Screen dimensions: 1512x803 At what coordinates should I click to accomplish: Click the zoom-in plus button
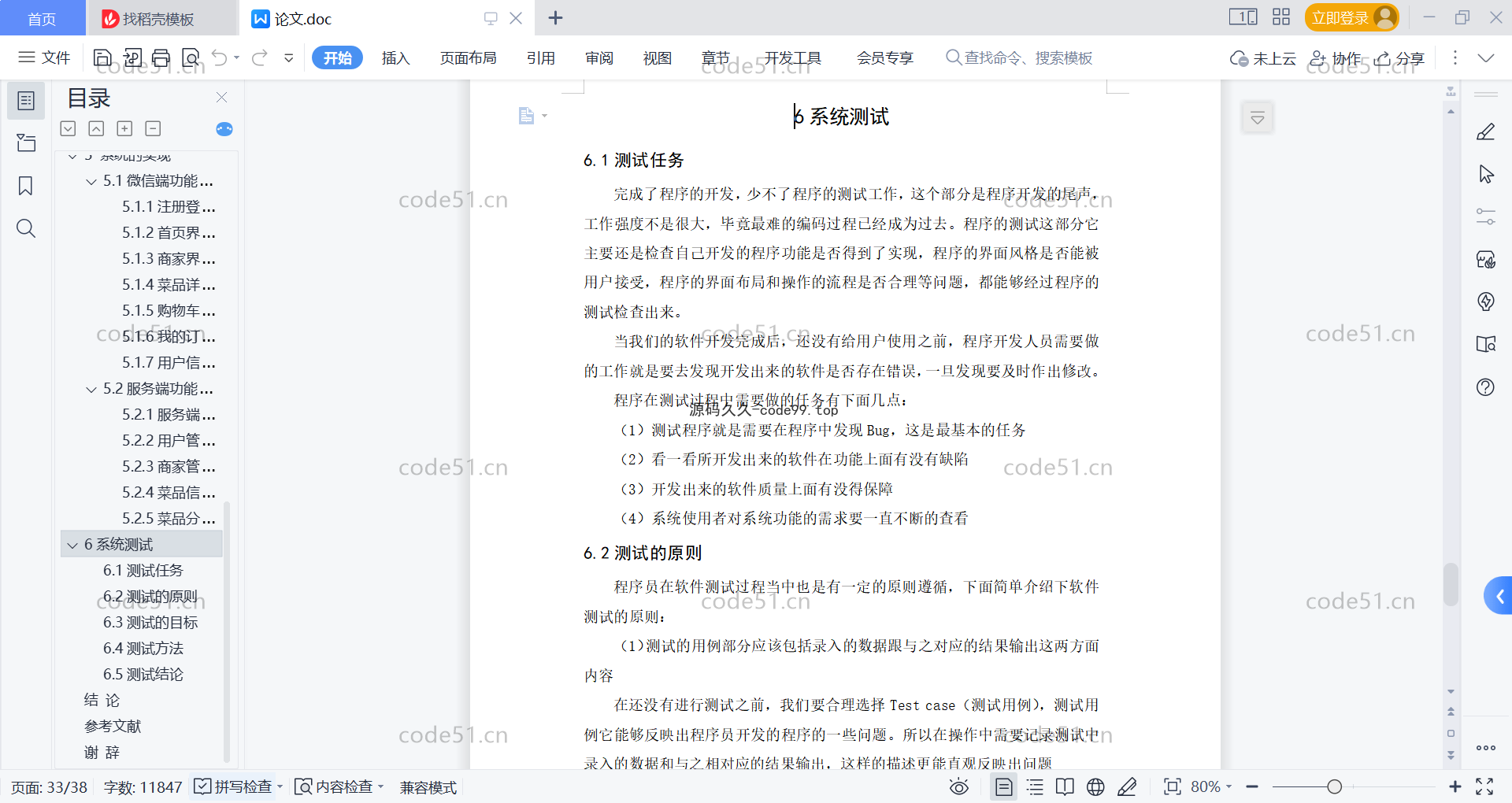tap(1455, 786)
